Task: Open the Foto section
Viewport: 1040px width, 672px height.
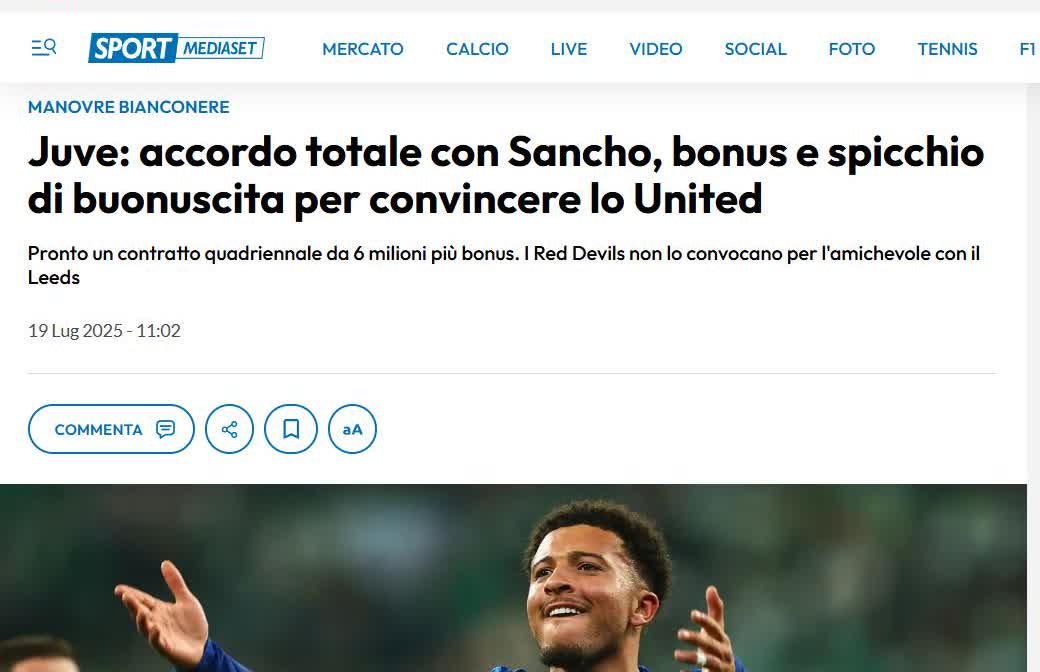Action: tap(852, 49)
